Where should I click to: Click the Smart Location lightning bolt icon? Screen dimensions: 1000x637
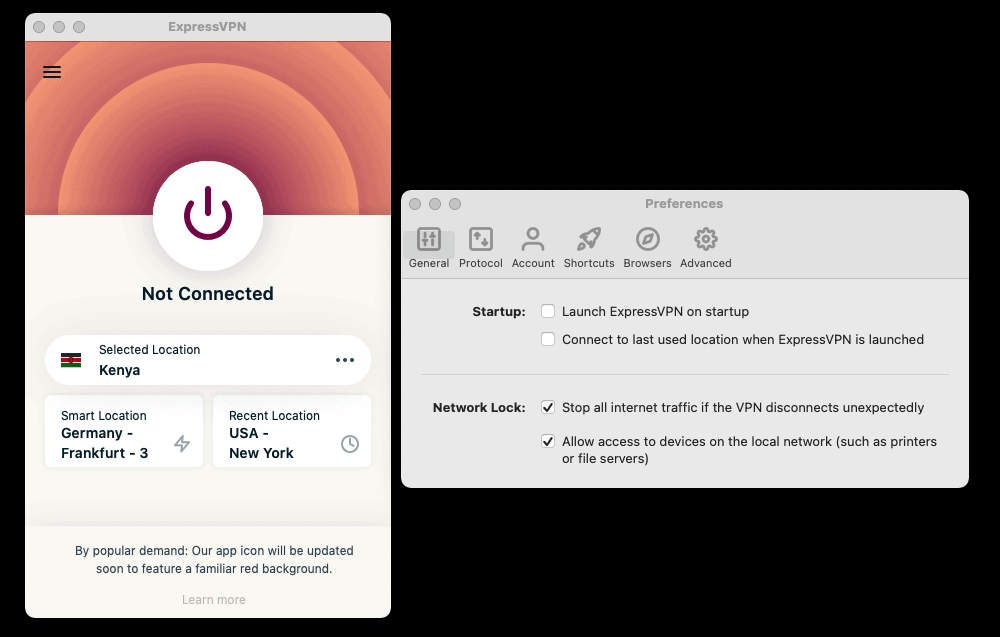pos(182,443)
